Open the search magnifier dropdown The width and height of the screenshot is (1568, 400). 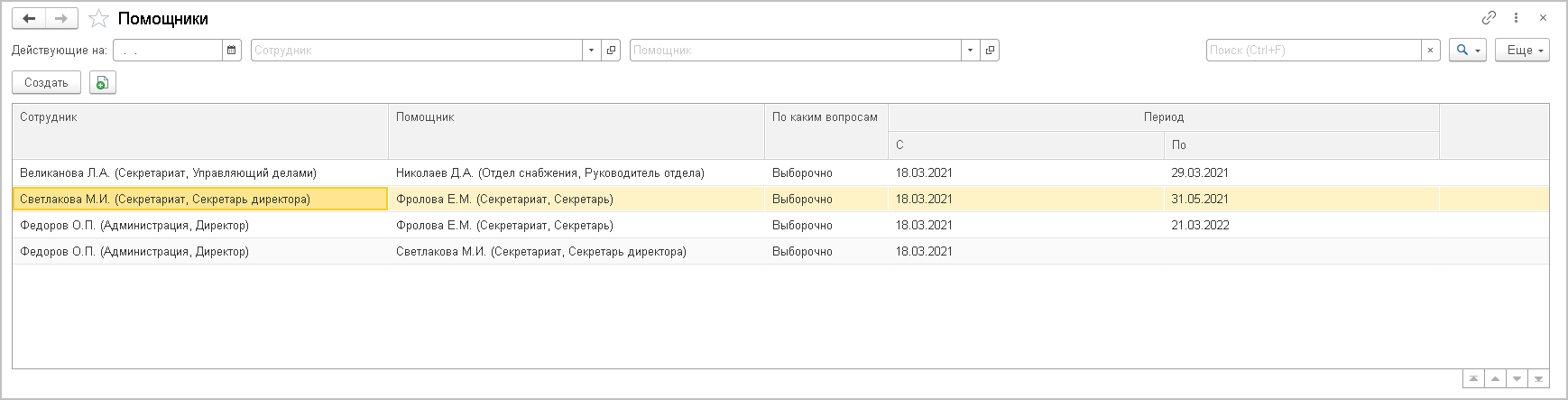coord(1468,51)
